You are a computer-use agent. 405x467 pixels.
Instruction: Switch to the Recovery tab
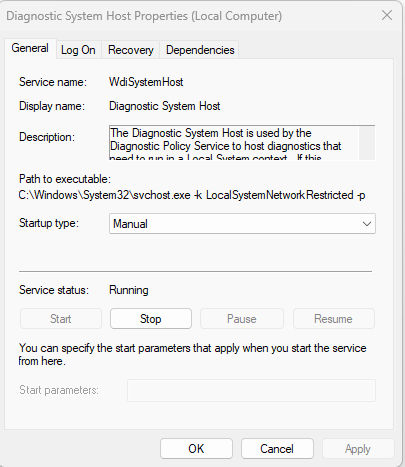point(131,50)
